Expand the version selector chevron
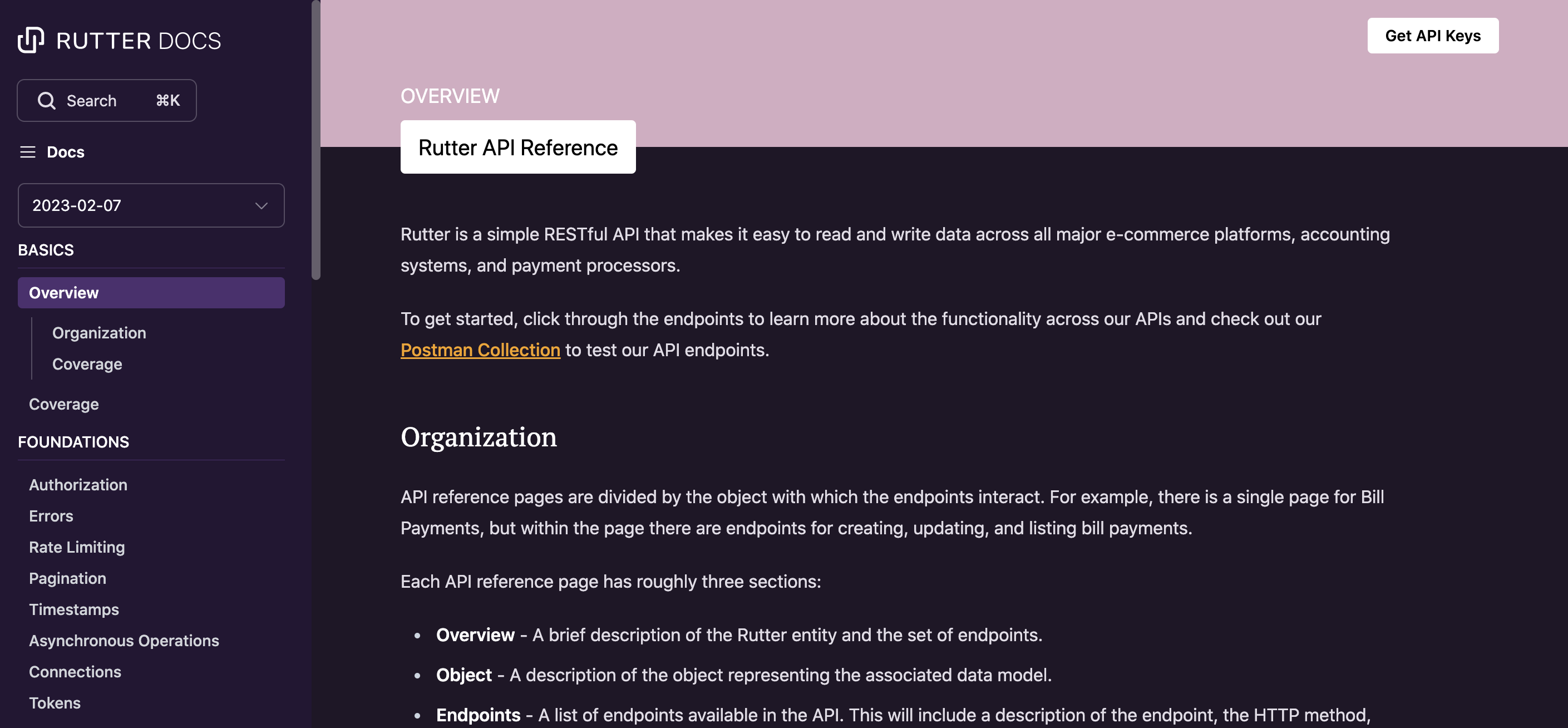The height and width of the screenshot is (728, 1568). coord(261,206)
